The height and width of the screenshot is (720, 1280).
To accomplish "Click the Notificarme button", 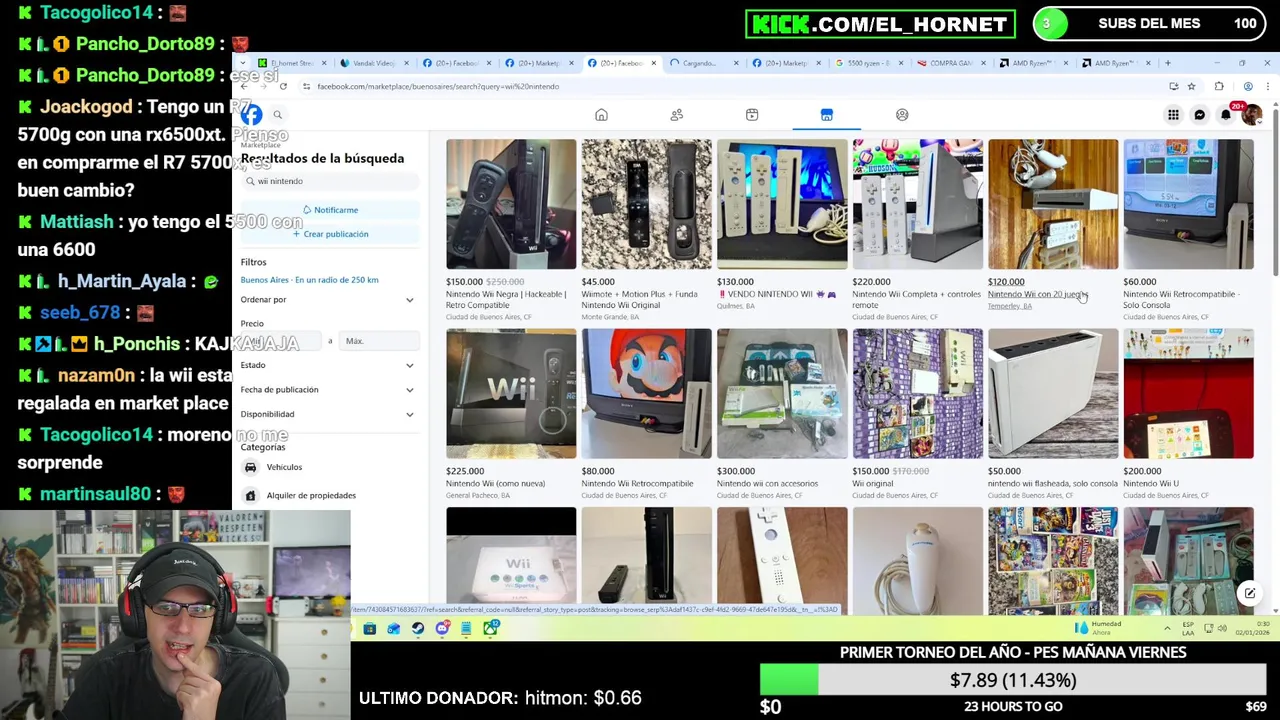I will click(330, 210).
